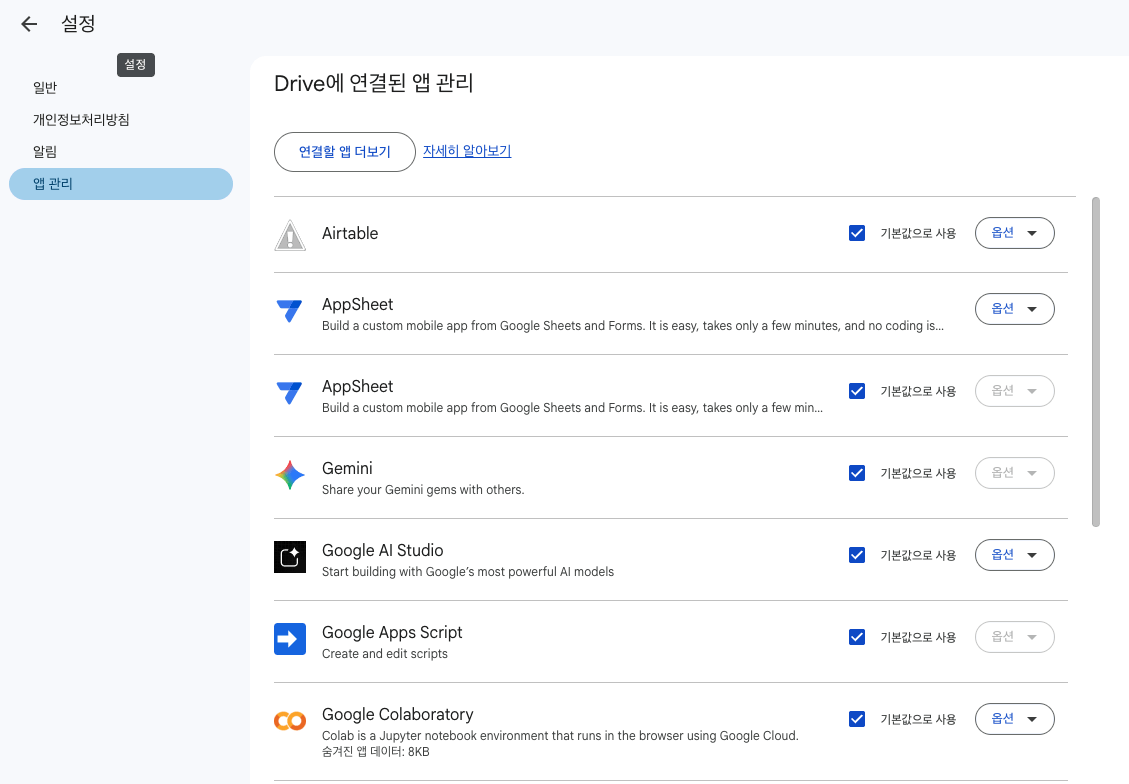Click the Google AI Studio icon
The height and width of the screenshot is (784, 1129).
(289, 557)
